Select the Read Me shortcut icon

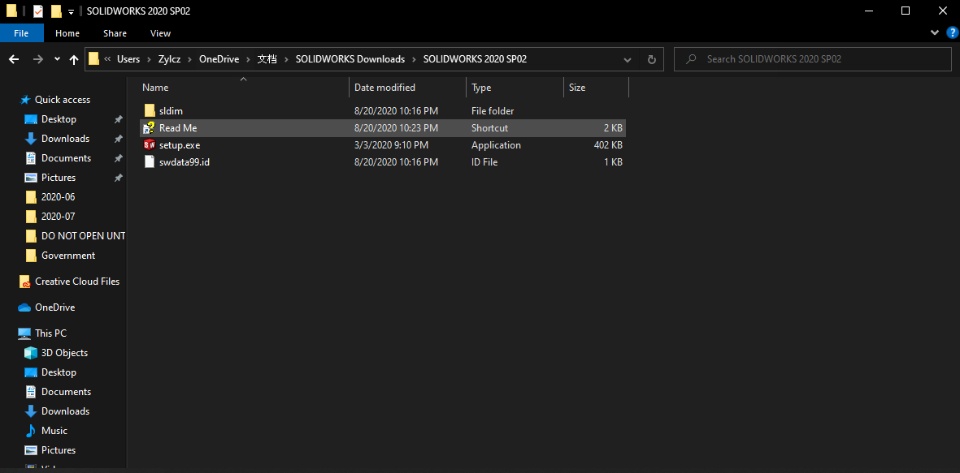point(149,128)
